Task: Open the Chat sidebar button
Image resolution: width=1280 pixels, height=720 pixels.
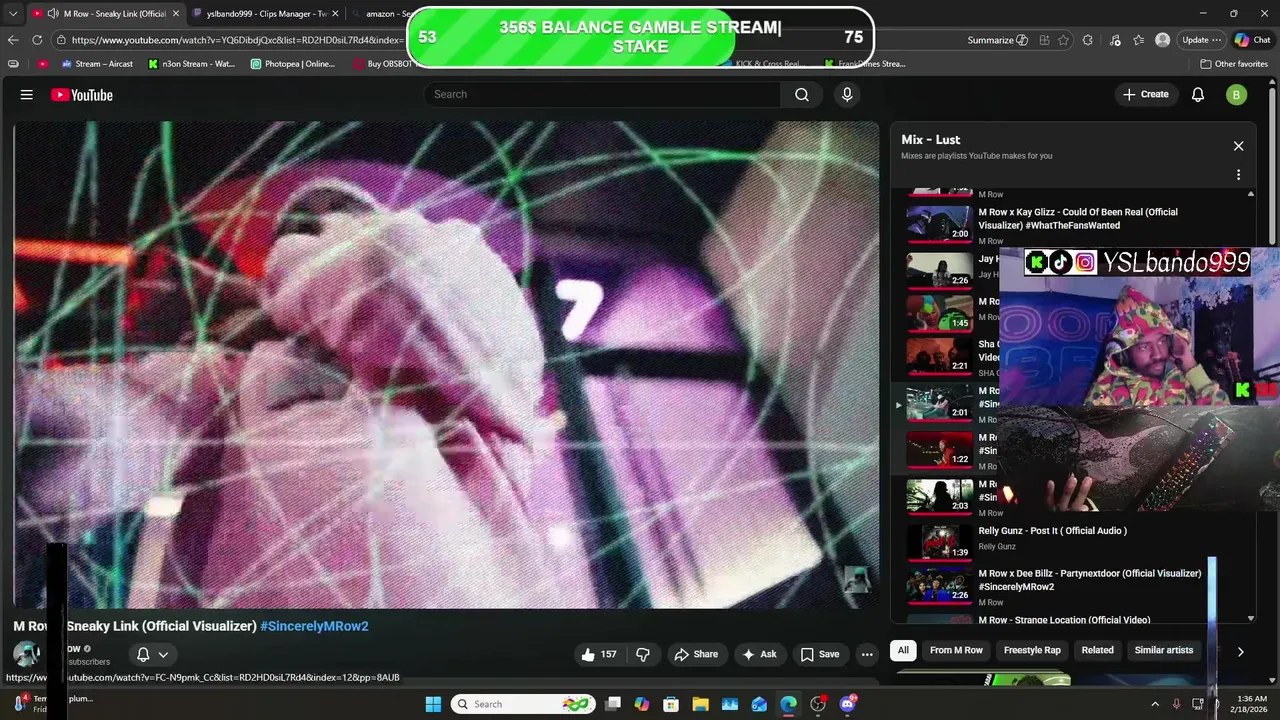Action: tap(1252, 40)
